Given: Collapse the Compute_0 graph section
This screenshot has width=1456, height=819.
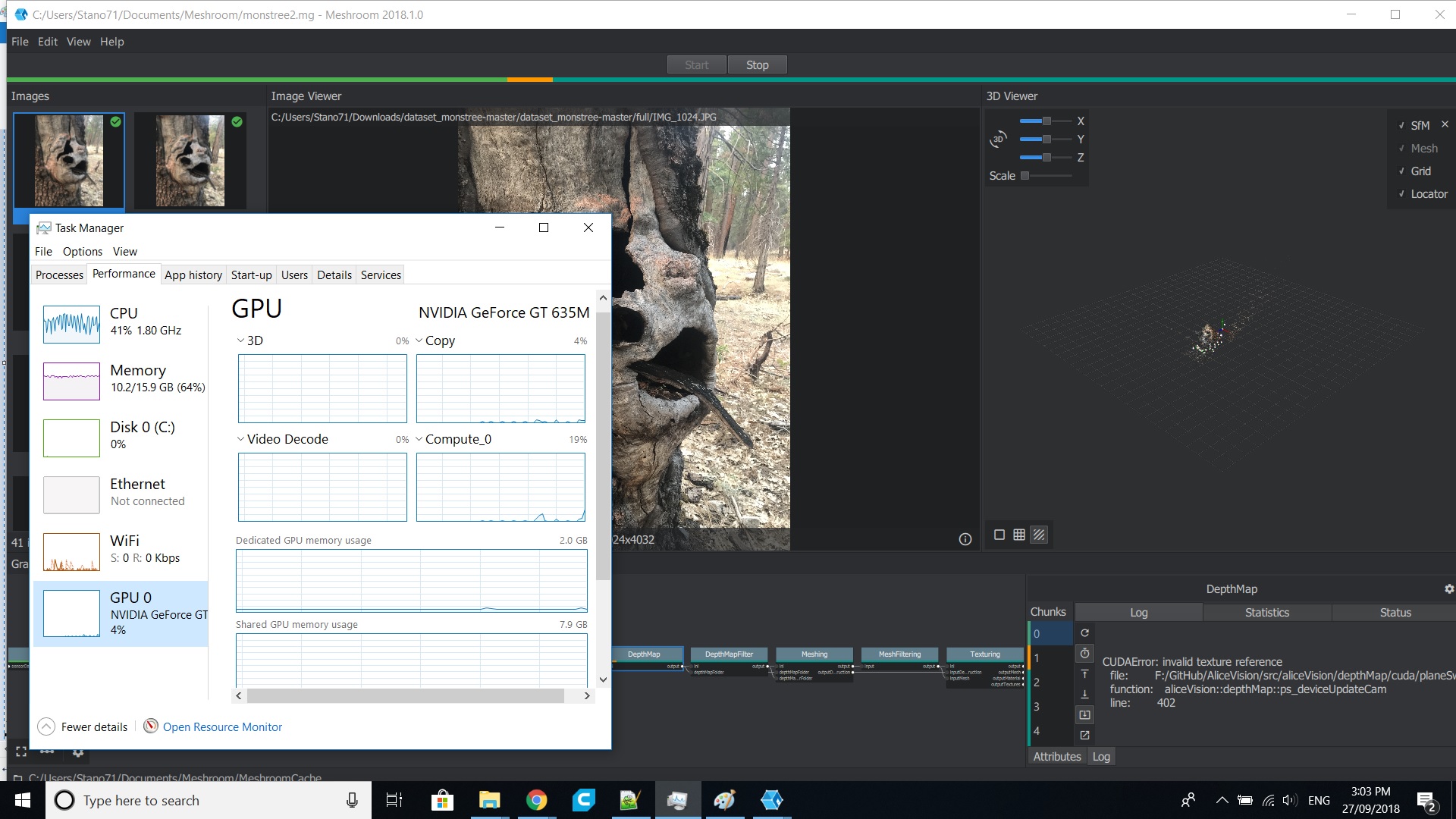Looking at the screenshot, I should coord(420,438).
